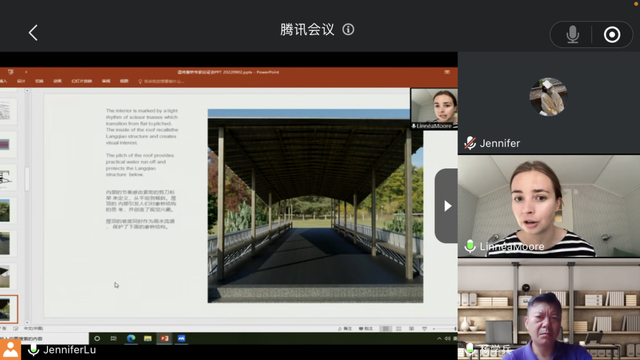The width and height of the screenshot is (640, 360).
Task: Click the thumbnail pane scroll-up arrow
Action: 27,91
